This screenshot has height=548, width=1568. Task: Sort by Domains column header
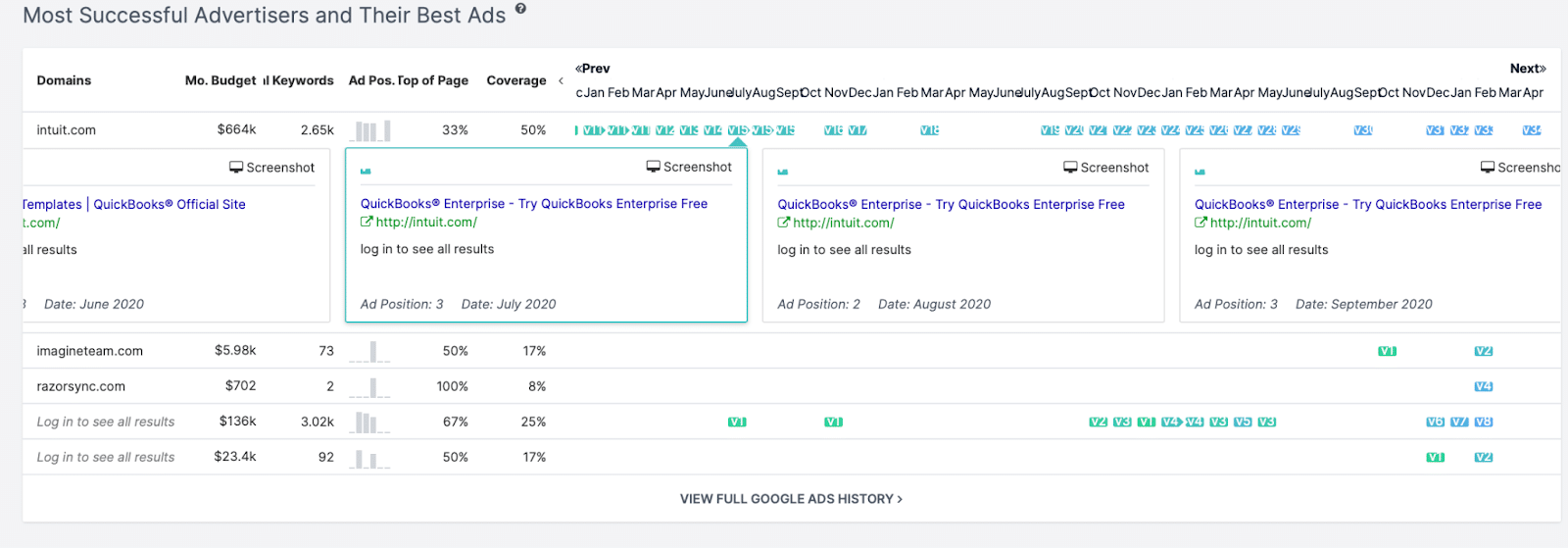64,80
